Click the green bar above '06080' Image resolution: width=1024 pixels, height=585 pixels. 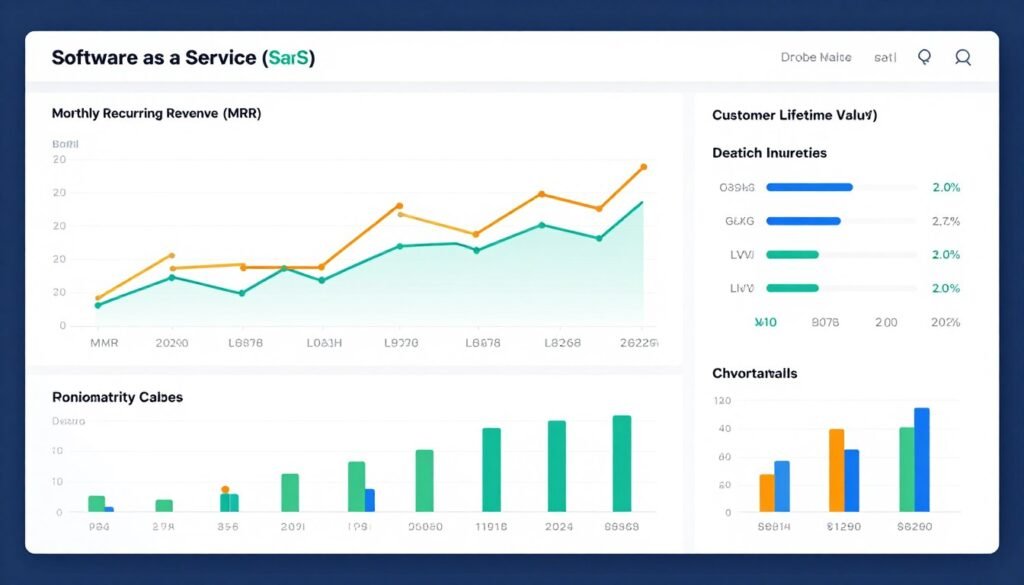click(424, 481)
